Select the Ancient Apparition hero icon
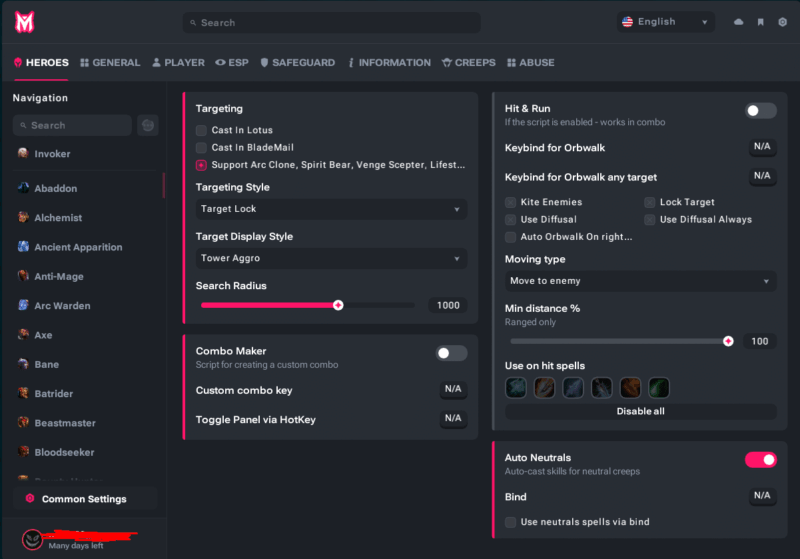The width and height of the screenshot is (800, 559). pos(23,246)
